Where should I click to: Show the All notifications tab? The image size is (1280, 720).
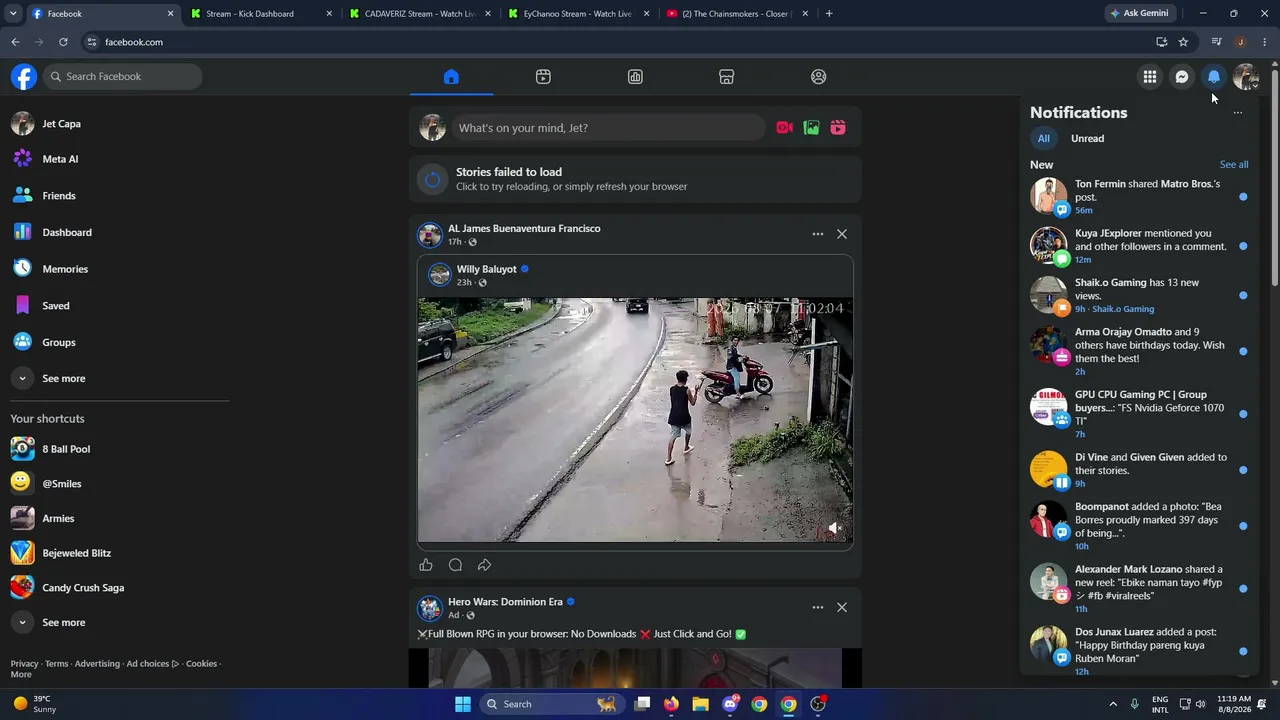click(1044, 139)
